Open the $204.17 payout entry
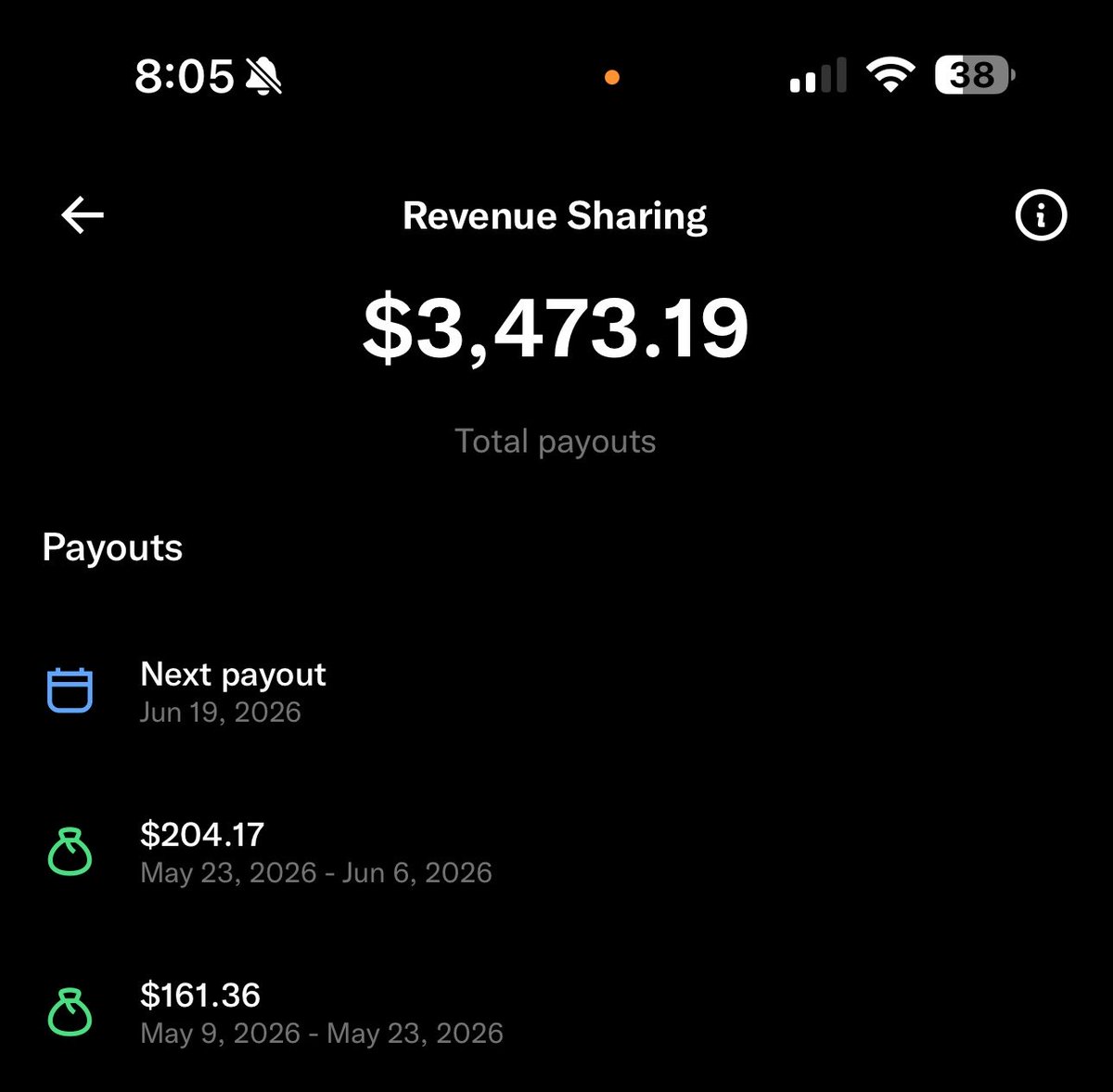Image resolution: width=1113 pixels, height=1092 pixels. [x=556, y=852]
